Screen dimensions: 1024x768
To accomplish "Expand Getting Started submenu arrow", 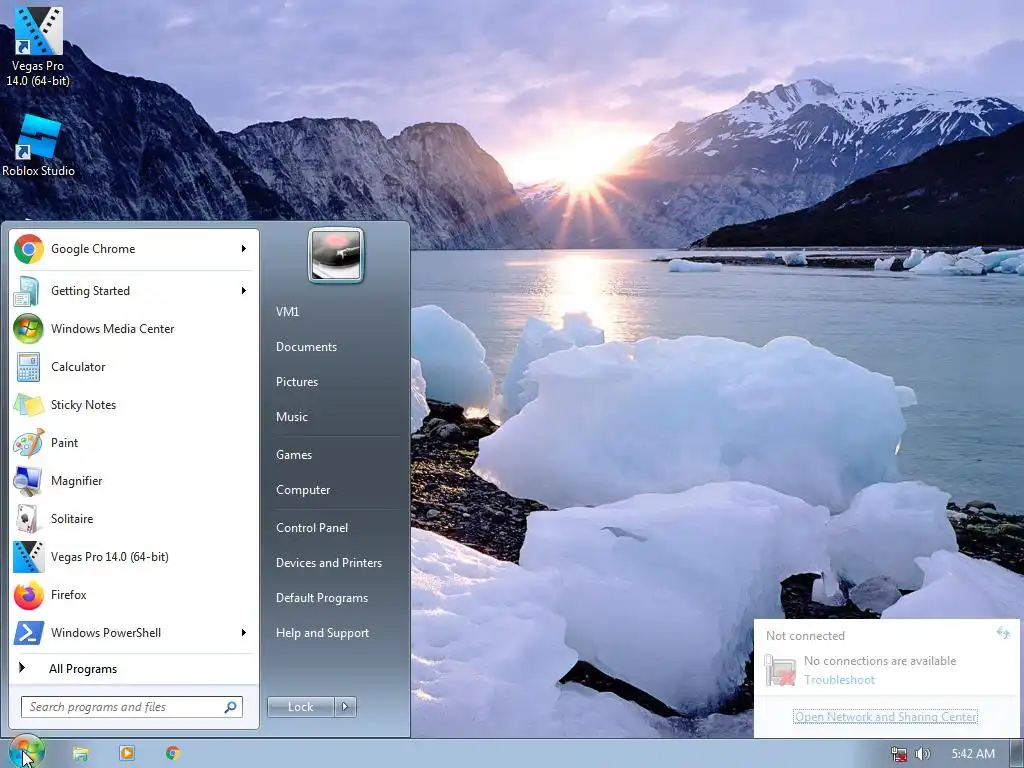I will pyautogui.click(x=244, y=291).
